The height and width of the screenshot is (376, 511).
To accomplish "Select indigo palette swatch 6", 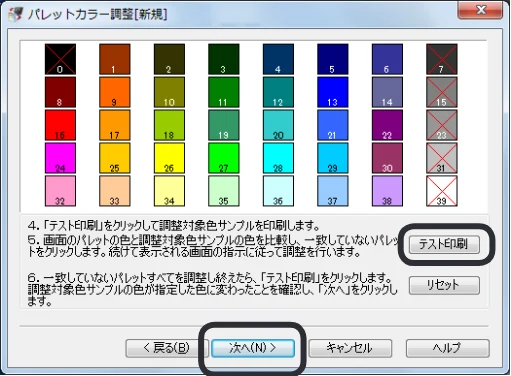I will click(387, 59).
